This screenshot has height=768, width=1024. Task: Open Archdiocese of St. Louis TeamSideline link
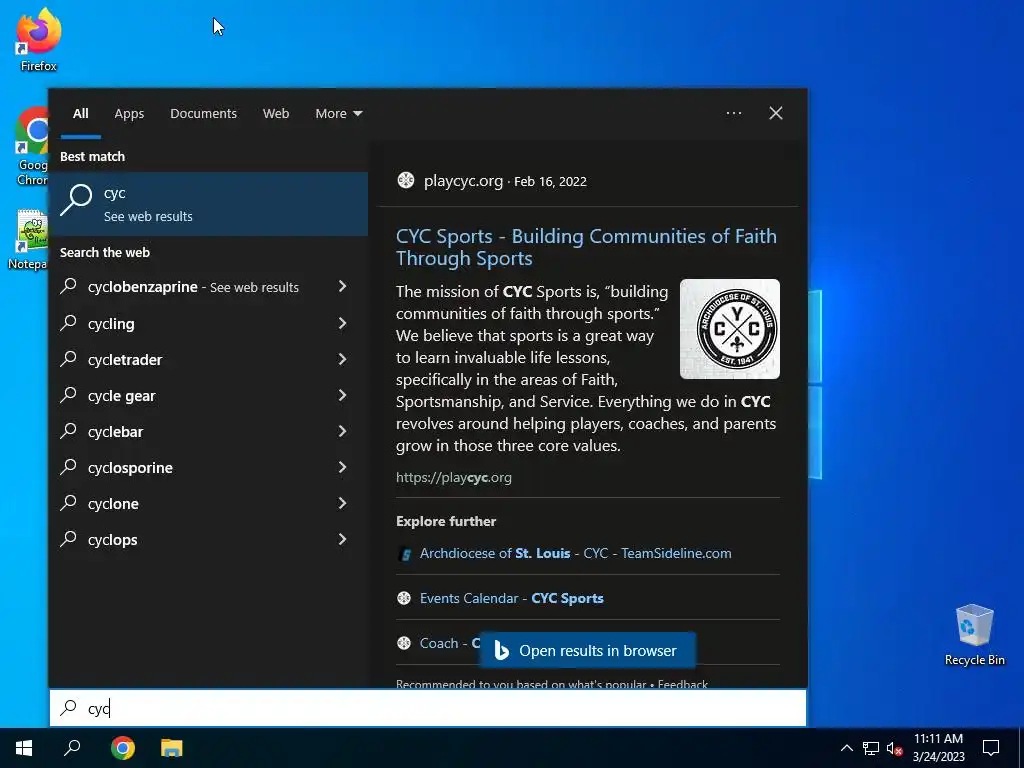tap(575, 553)
